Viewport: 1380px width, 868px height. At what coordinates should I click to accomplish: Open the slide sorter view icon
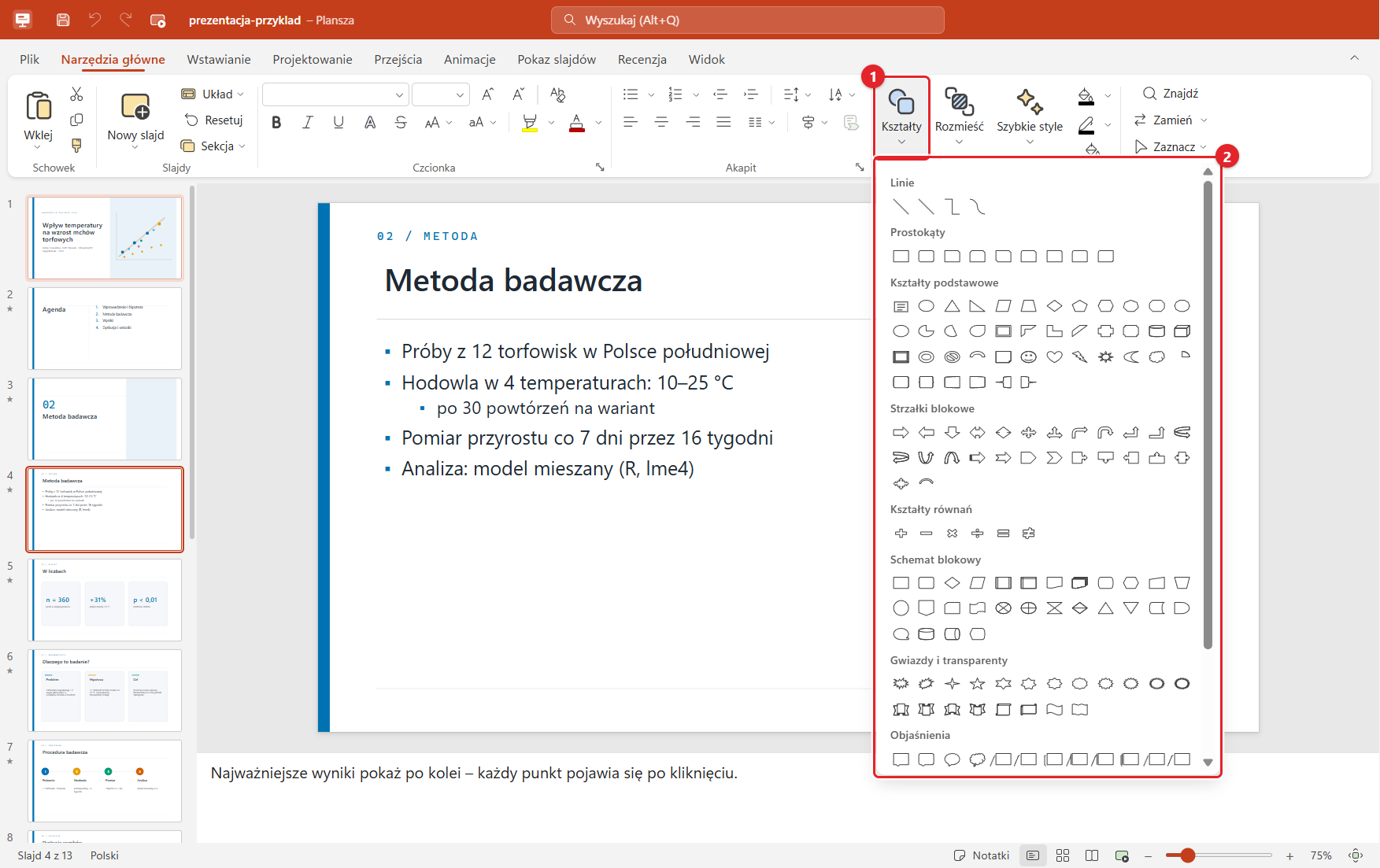coord(1062,855)
